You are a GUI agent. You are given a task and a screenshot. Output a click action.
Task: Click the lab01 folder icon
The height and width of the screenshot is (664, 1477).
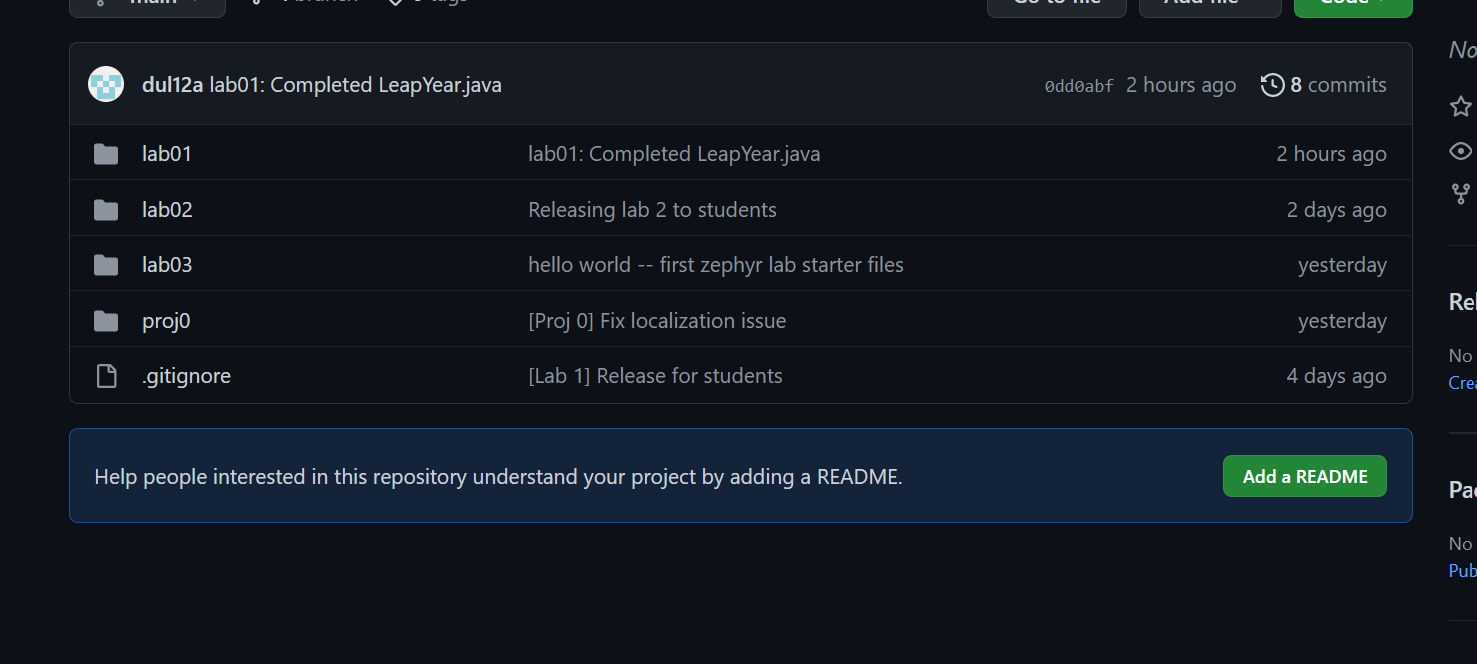click(x=106, y=154)
